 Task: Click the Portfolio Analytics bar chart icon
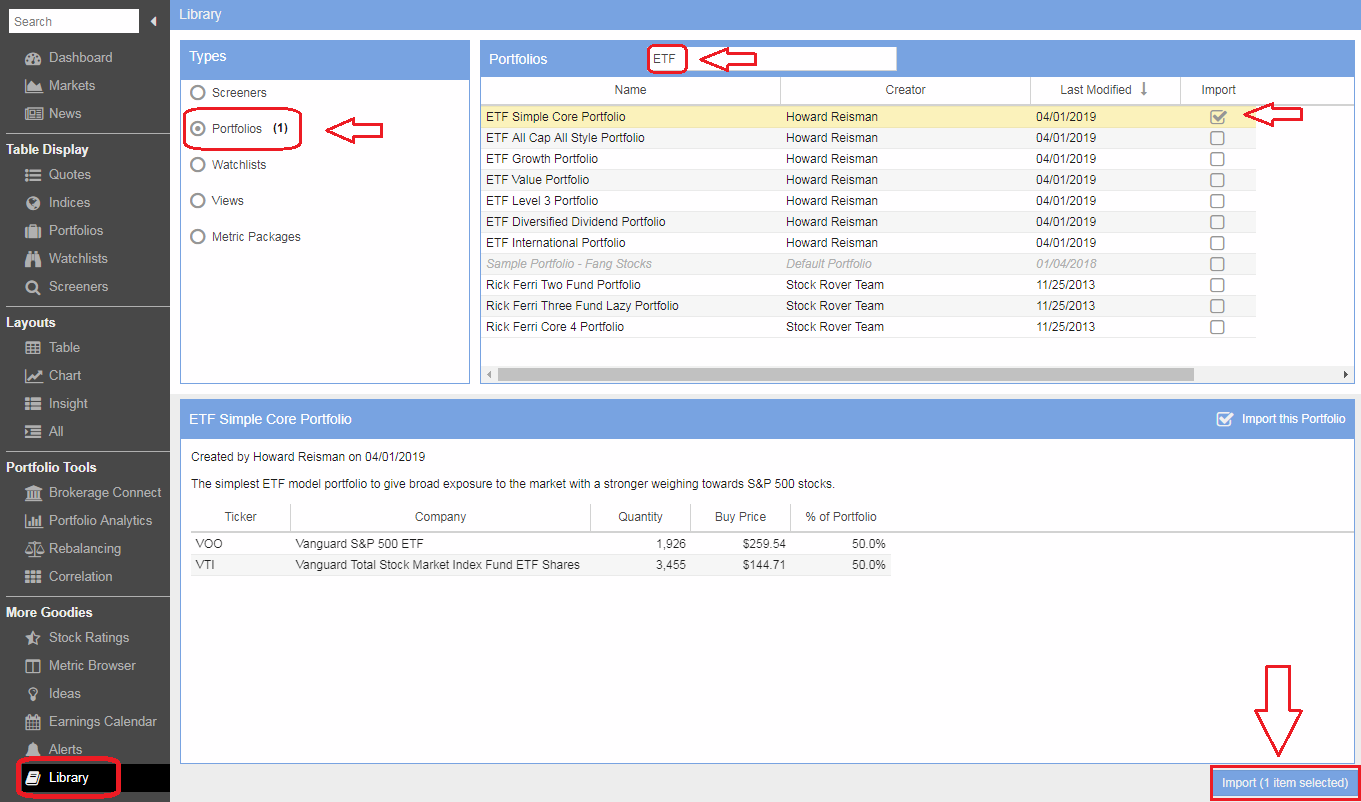pyautogui.click(x=33, y=521)
